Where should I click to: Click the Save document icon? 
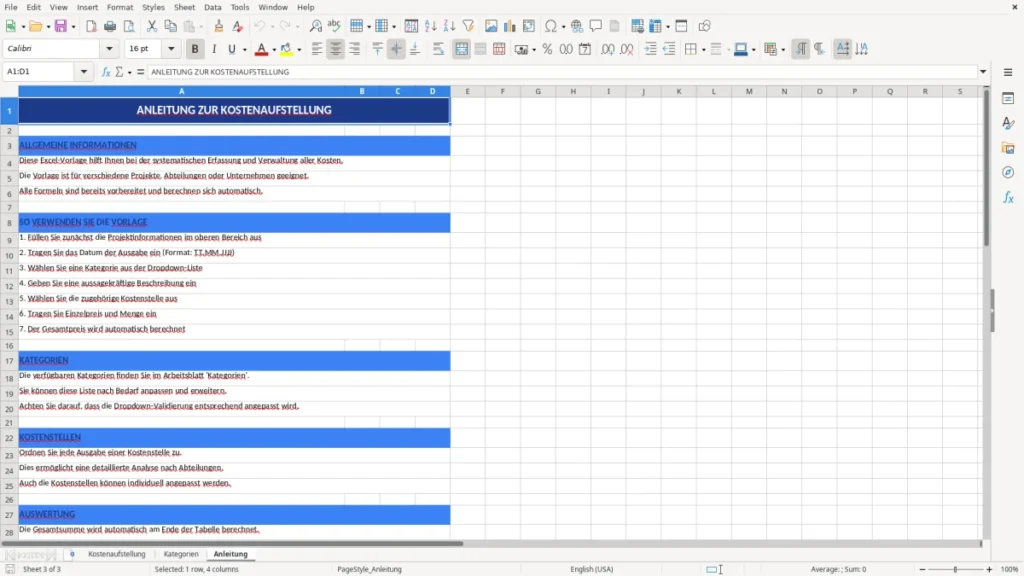(61, 26)
